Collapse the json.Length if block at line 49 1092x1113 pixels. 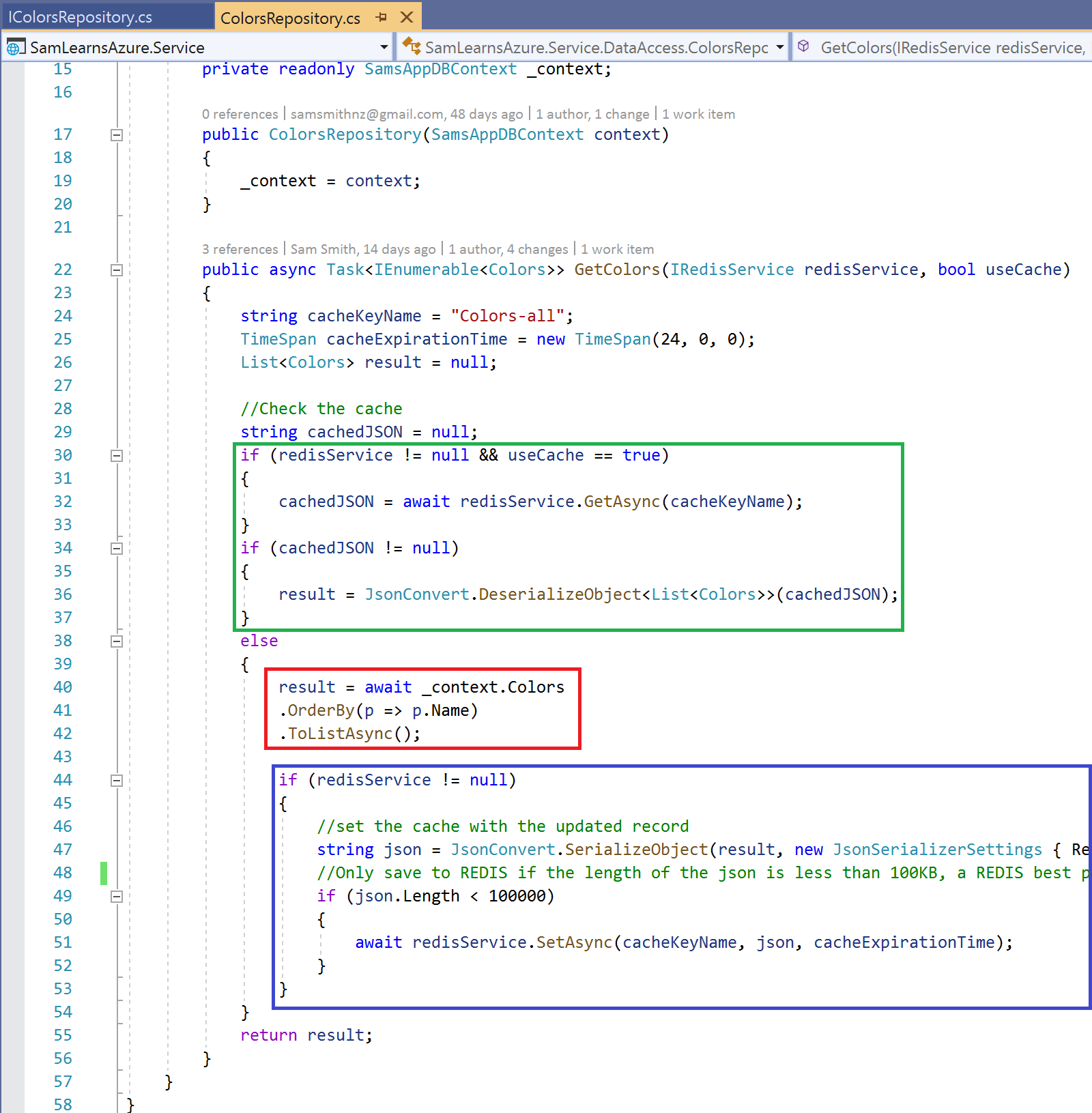point(117,897)
